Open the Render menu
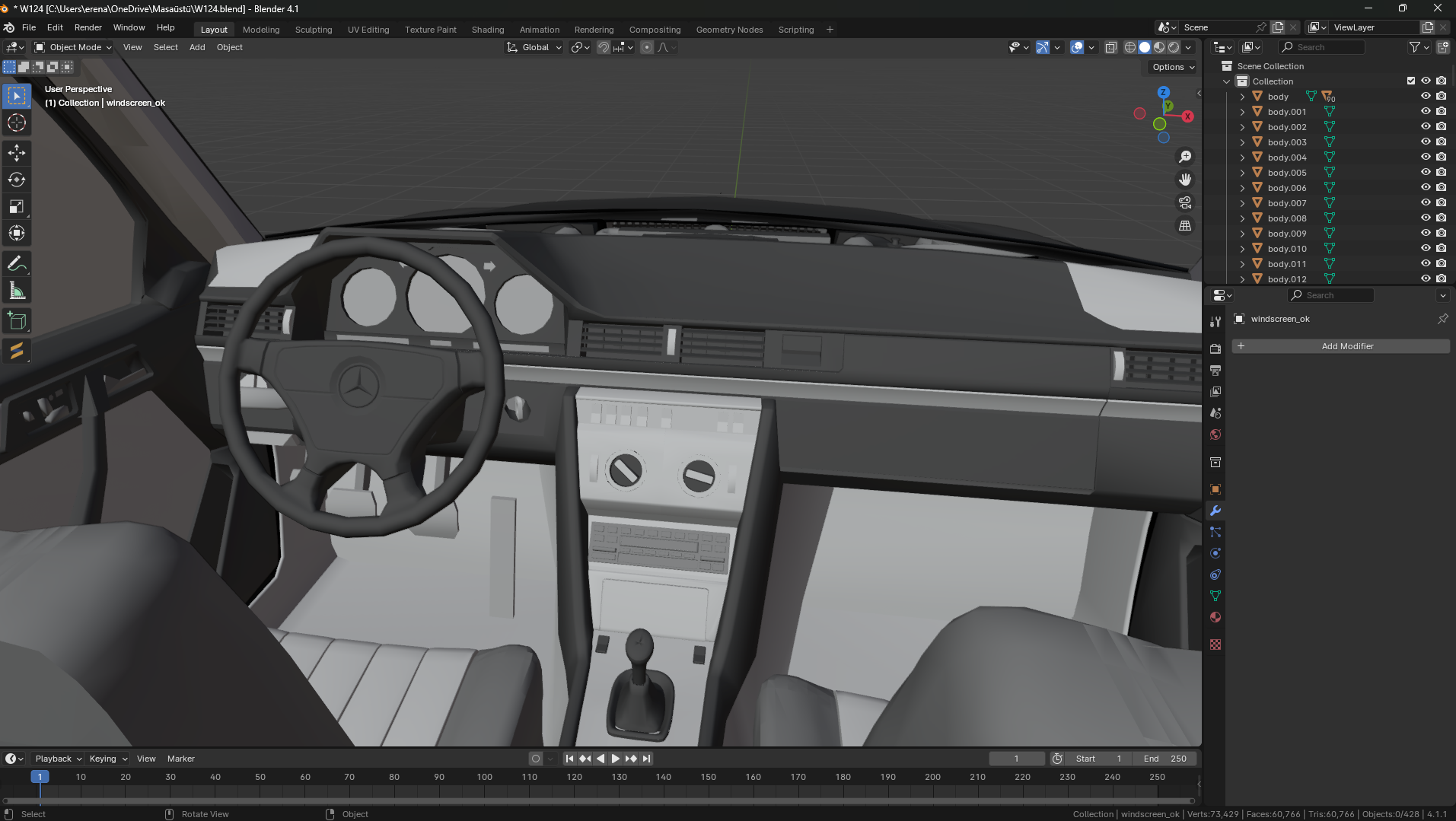This screenshot has width=1456, height=821. tap(88, 27)
